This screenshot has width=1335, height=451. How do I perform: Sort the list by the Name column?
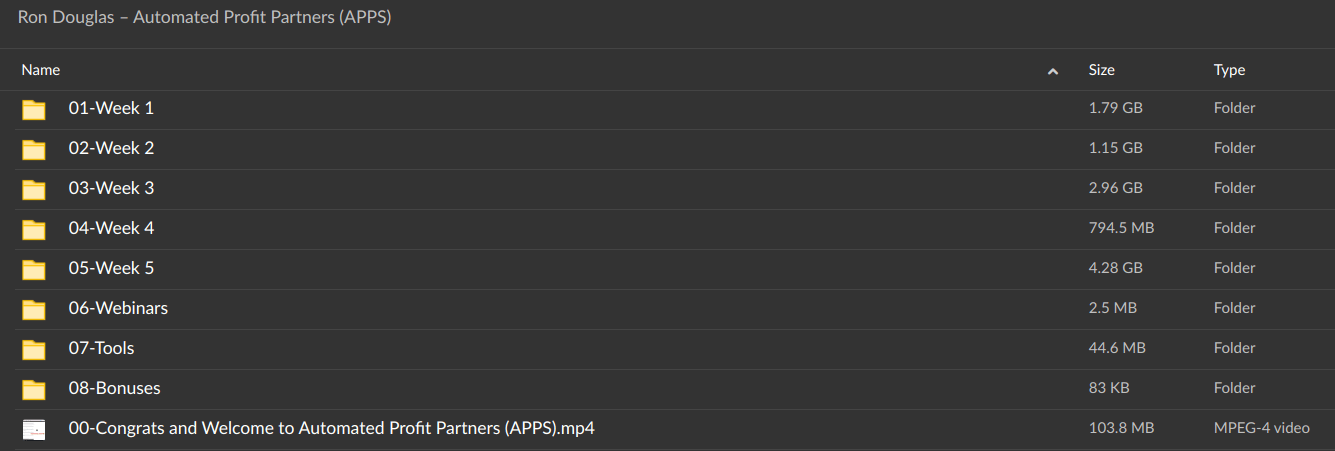coord(41,70)
